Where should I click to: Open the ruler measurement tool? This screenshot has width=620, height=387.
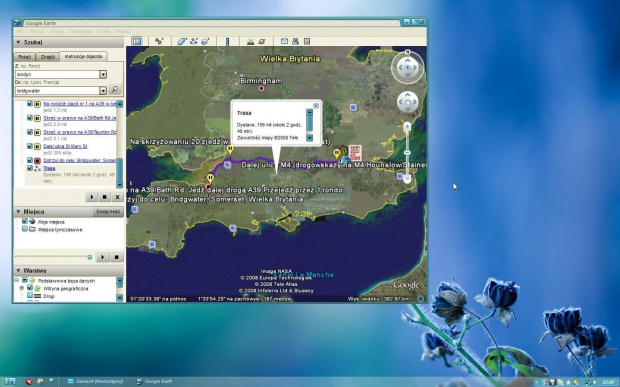(227, 41)
